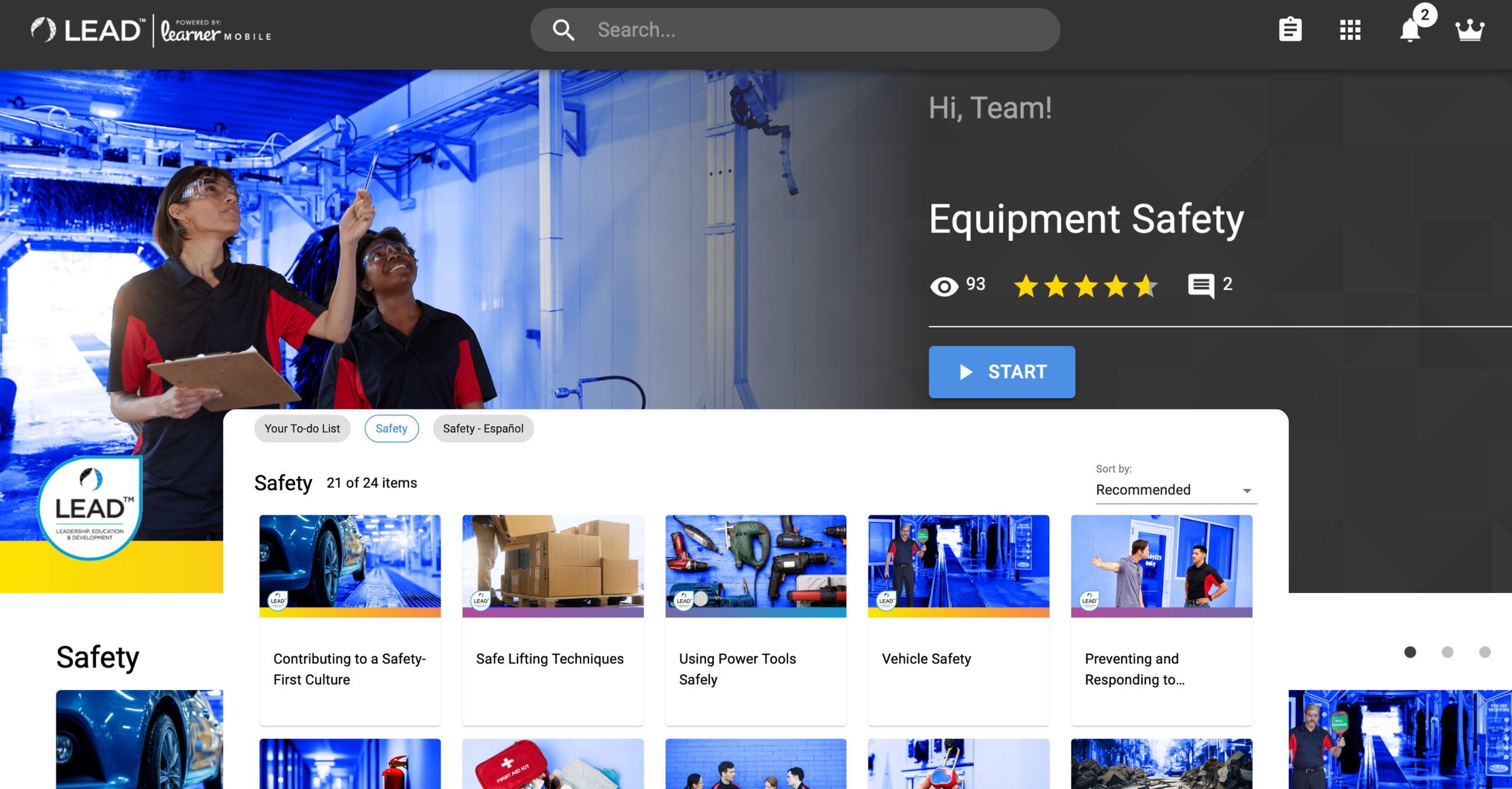Select the first carousel dot
Screen dimensions: 1512x789
coord(1410,652)
